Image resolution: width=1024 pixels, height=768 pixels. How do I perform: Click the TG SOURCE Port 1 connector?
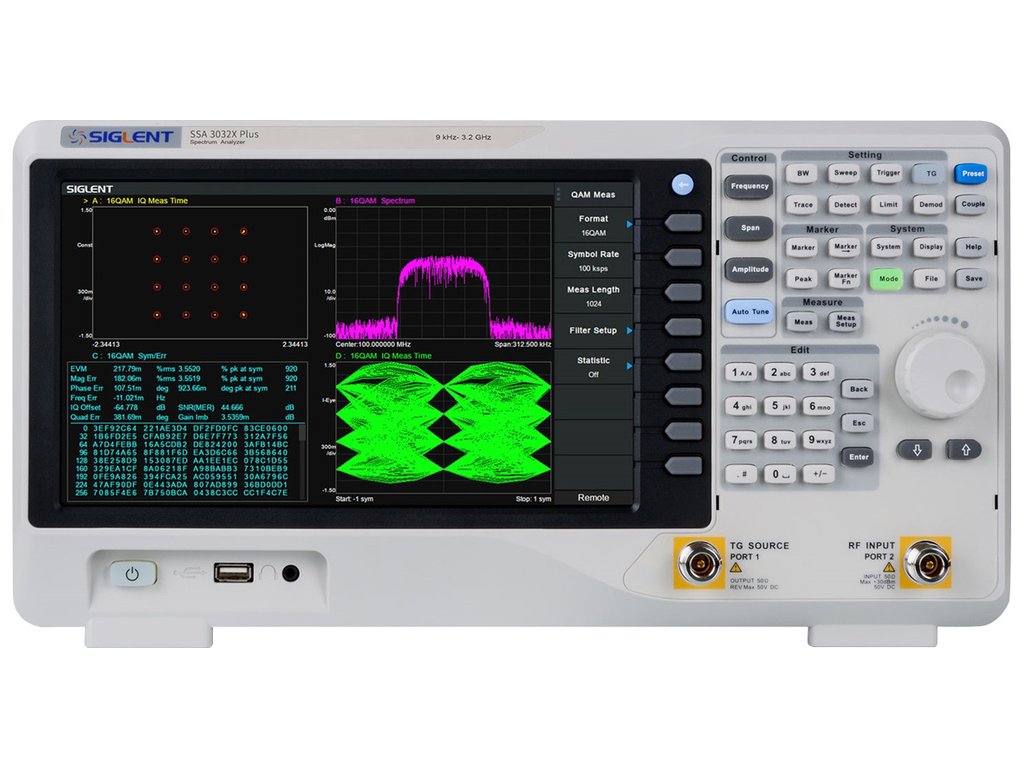pos(699,562)
